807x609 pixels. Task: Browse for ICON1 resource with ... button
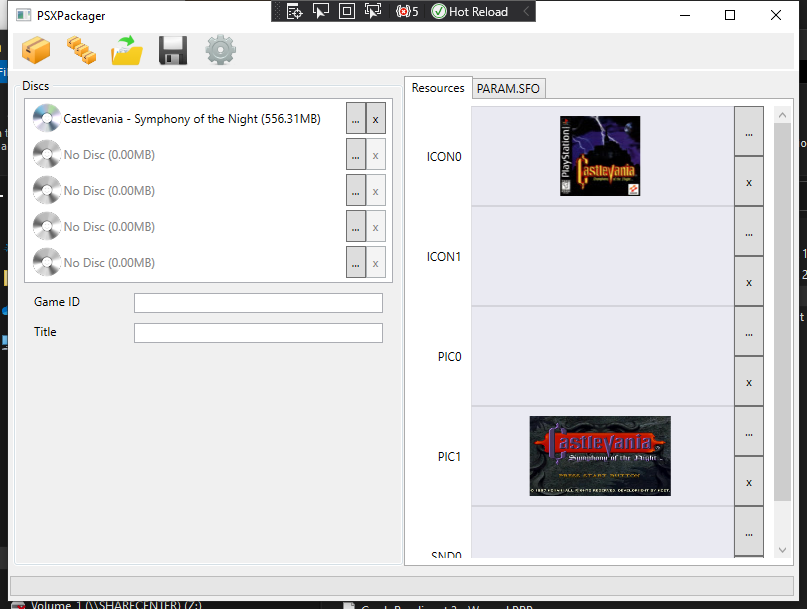click(x=749, y=232)
